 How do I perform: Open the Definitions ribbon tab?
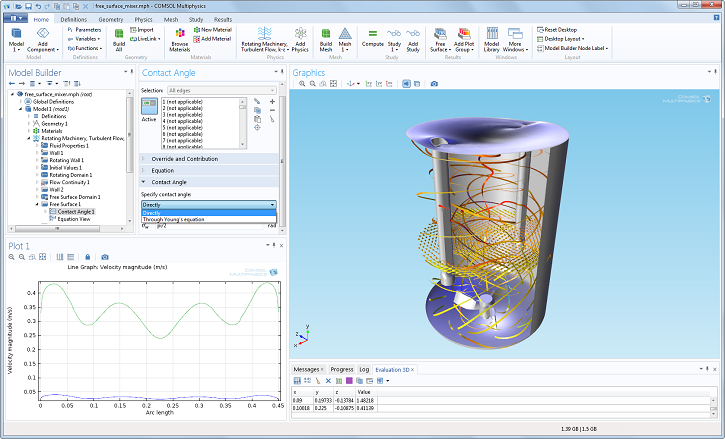click(74, 19)
